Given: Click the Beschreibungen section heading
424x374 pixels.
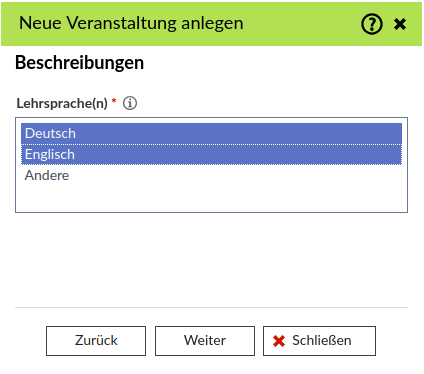Looking at the screenshot, I should coord(79,63).
